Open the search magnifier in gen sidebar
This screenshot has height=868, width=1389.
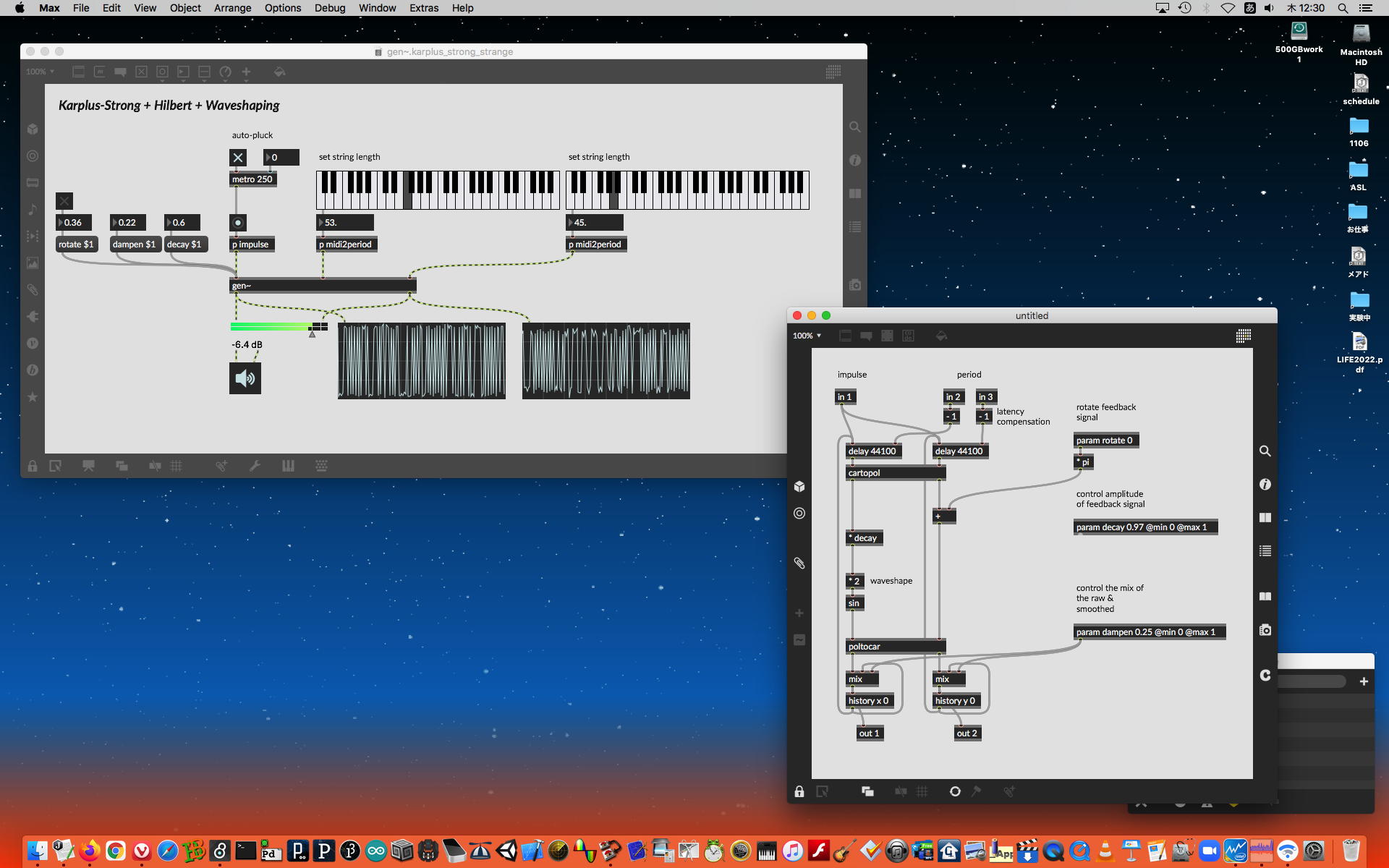[x=1265, y=451]
